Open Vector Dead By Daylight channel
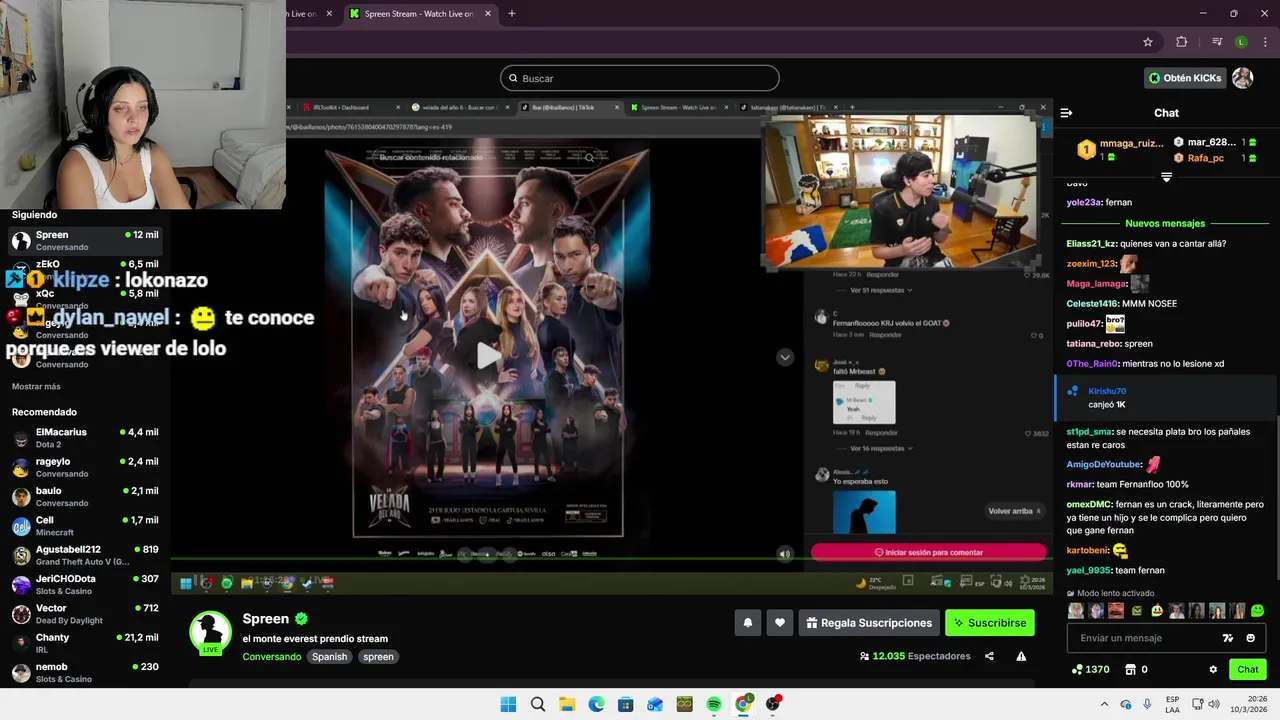The height and width of the screenshot is (720, 1280). coord(85,613)
